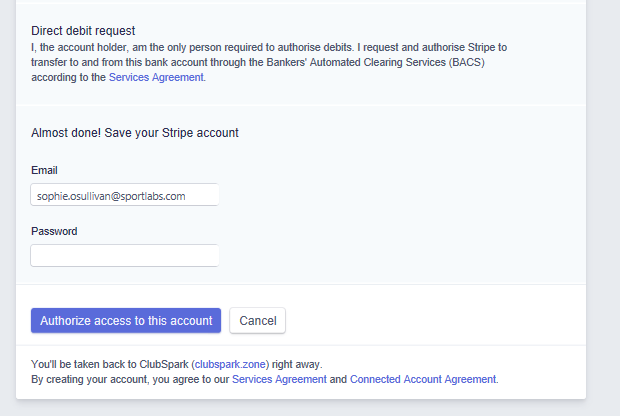Click the Cancel button
This screenshot has width=620, height=416.
[257, 320]
